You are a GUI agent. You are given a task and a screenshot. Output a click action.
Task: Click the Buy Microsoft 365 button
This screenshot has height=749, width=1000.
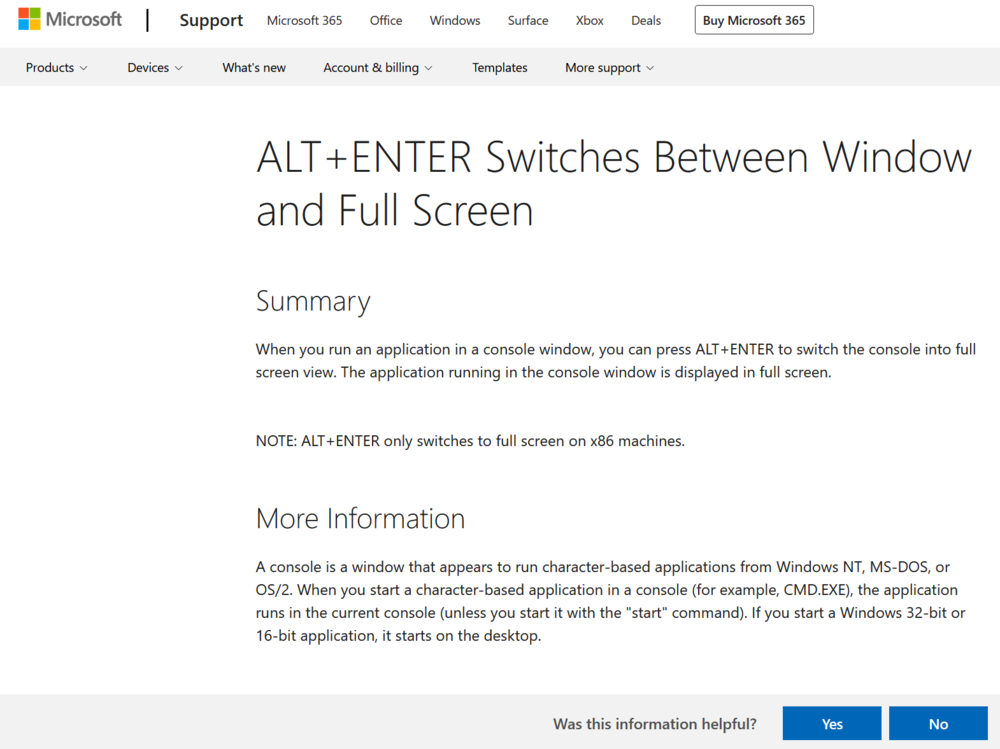(x=754, y=20)
